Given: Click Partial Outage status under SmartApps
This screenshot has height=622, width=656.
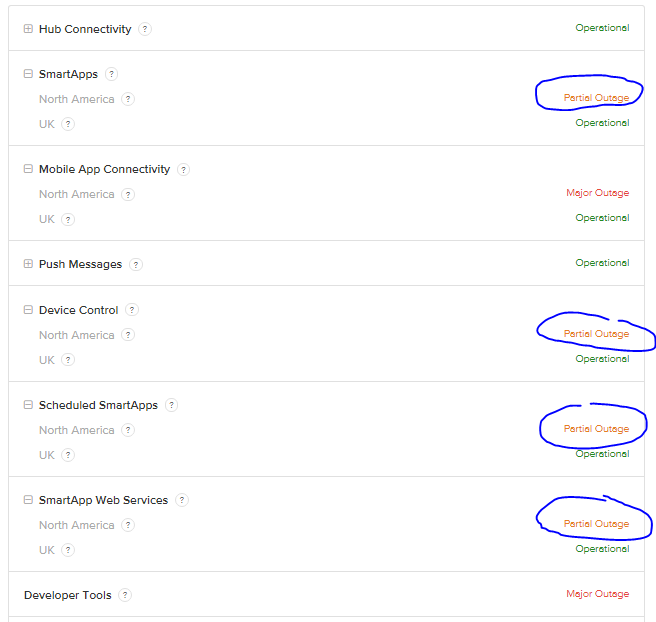Looking at the screenshot, I should tap(596, 98).
